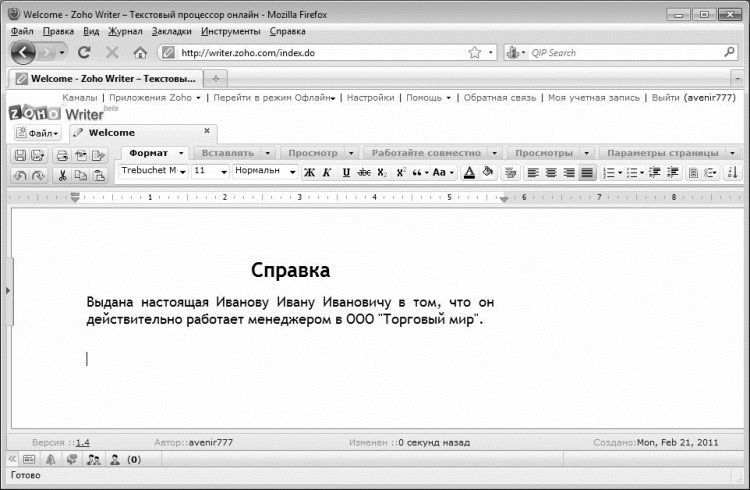This screenshot has width=750, height=490.
Task: Open the Trebuchet font dropdown
Action: coord(153,171)
